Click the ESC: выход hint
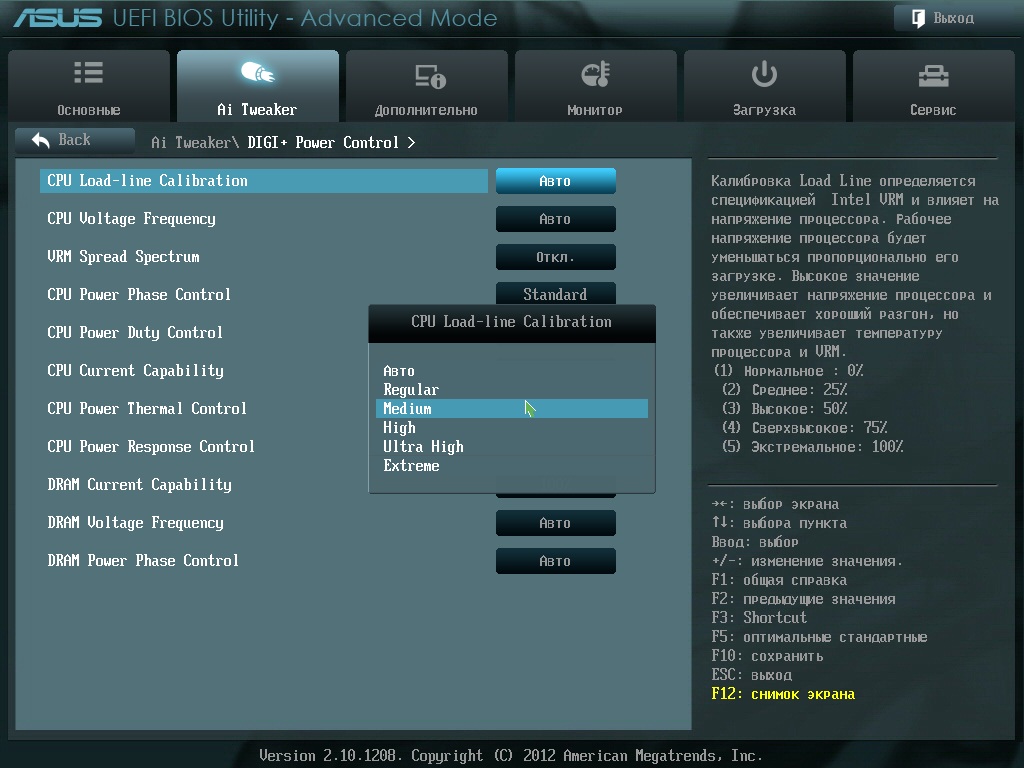The width and height of the screenshot is (1024, 768). click(x=752, y=675)
